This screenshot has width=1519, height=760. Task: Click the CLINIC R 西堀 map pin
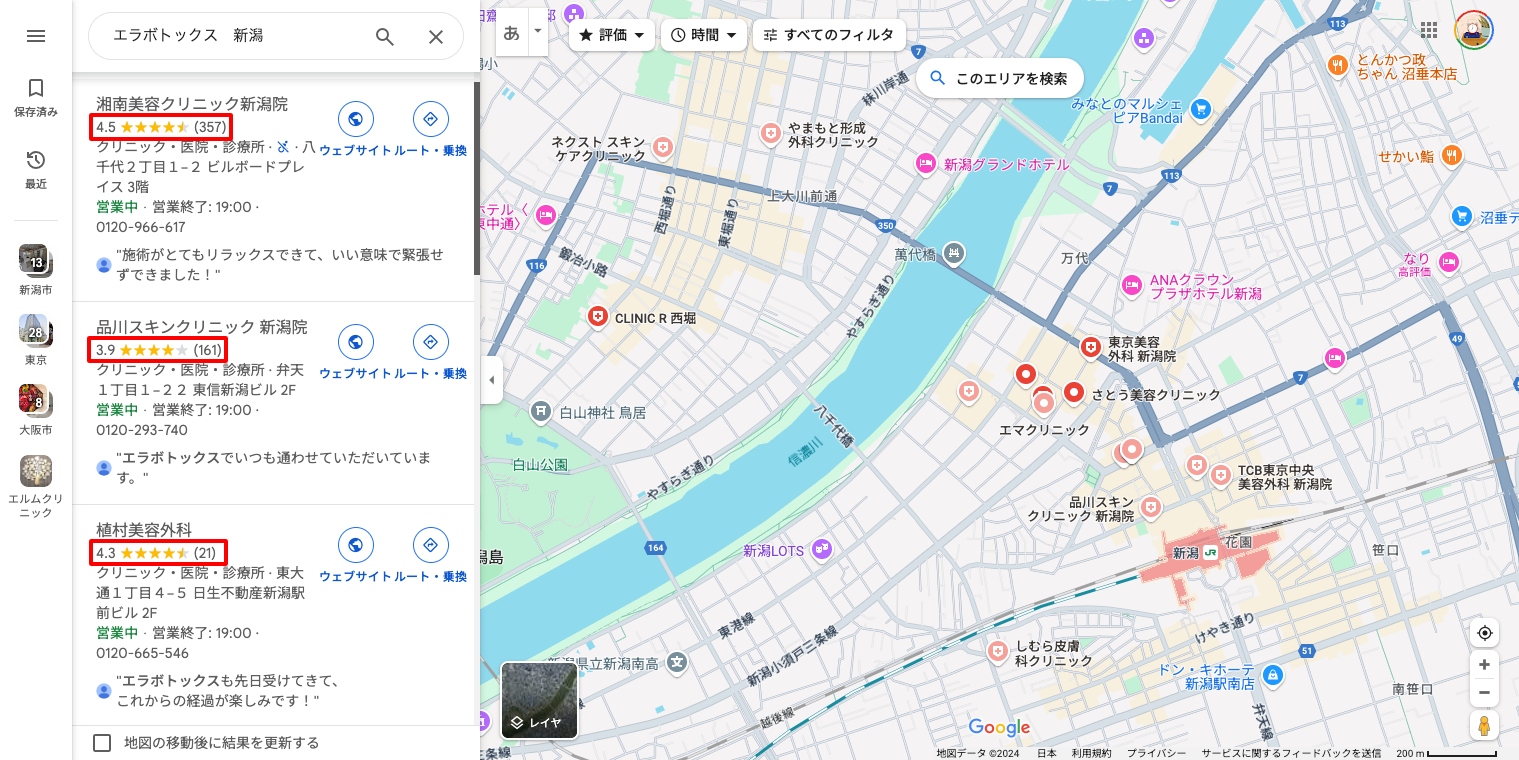pos(598,317)
